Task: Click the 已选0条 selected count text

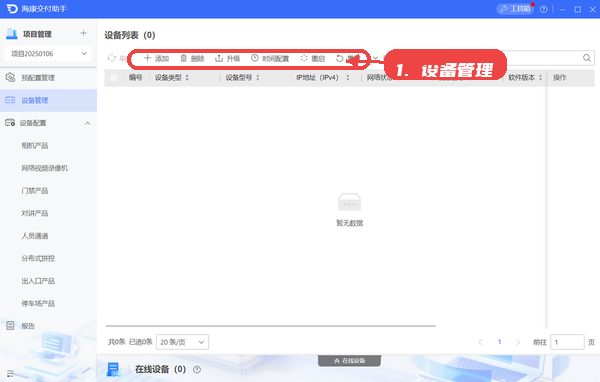Action: coord(140,342)
